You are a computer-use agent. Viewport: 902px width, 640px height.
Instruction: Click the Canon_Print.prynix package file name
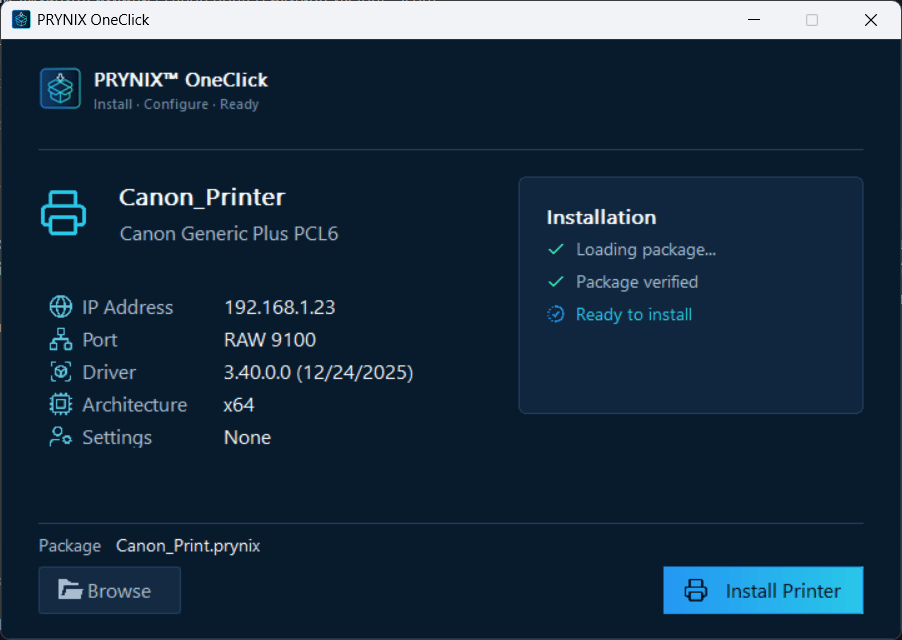pos(188,546)
